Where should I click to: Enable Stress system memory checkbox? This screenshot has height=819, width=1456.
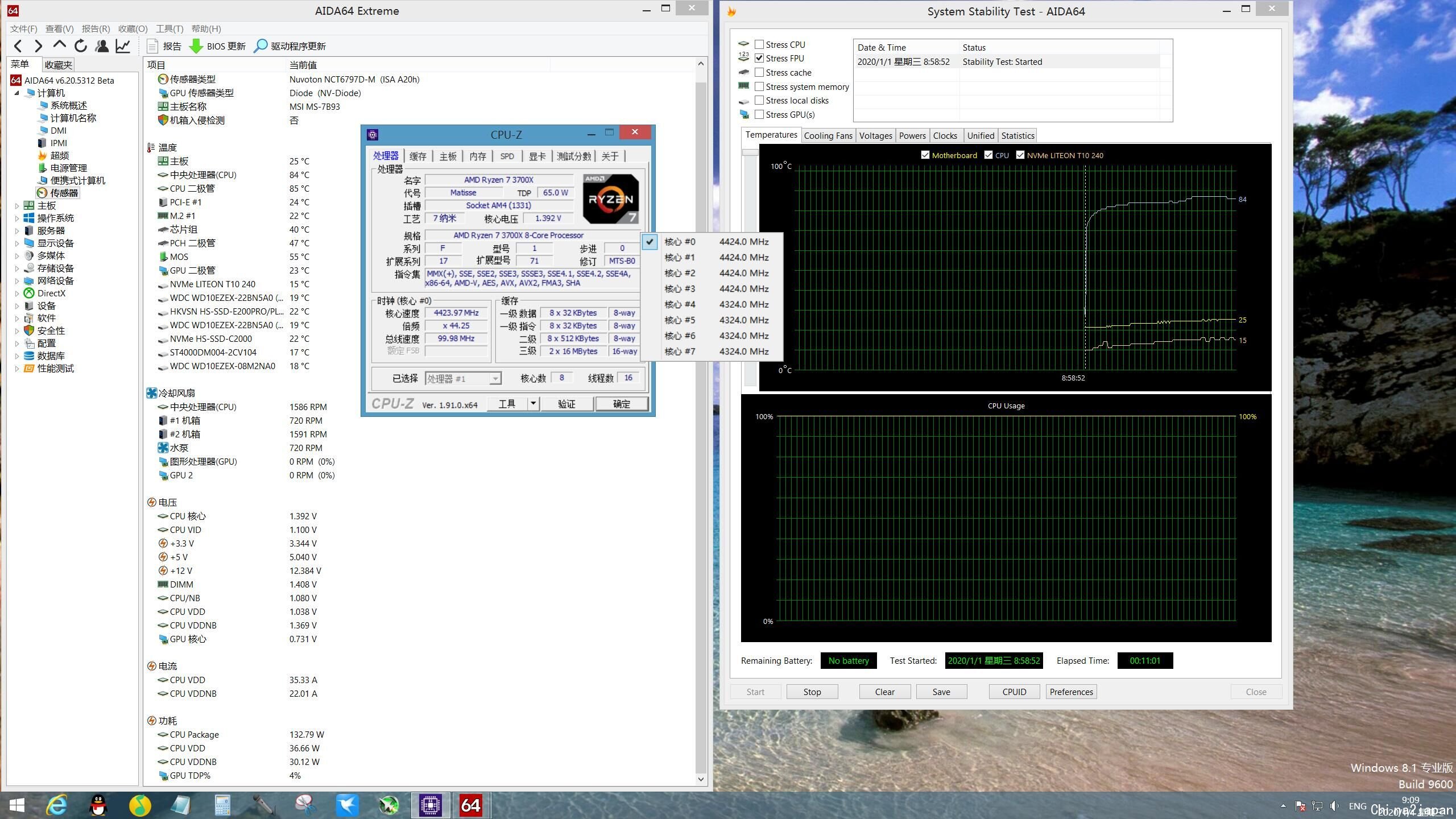coord(759,86)
